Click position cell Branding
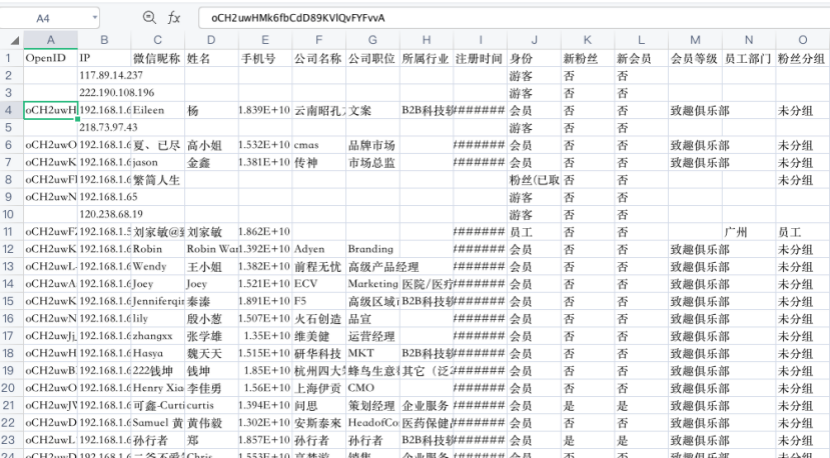 click(x=373, y=249)
